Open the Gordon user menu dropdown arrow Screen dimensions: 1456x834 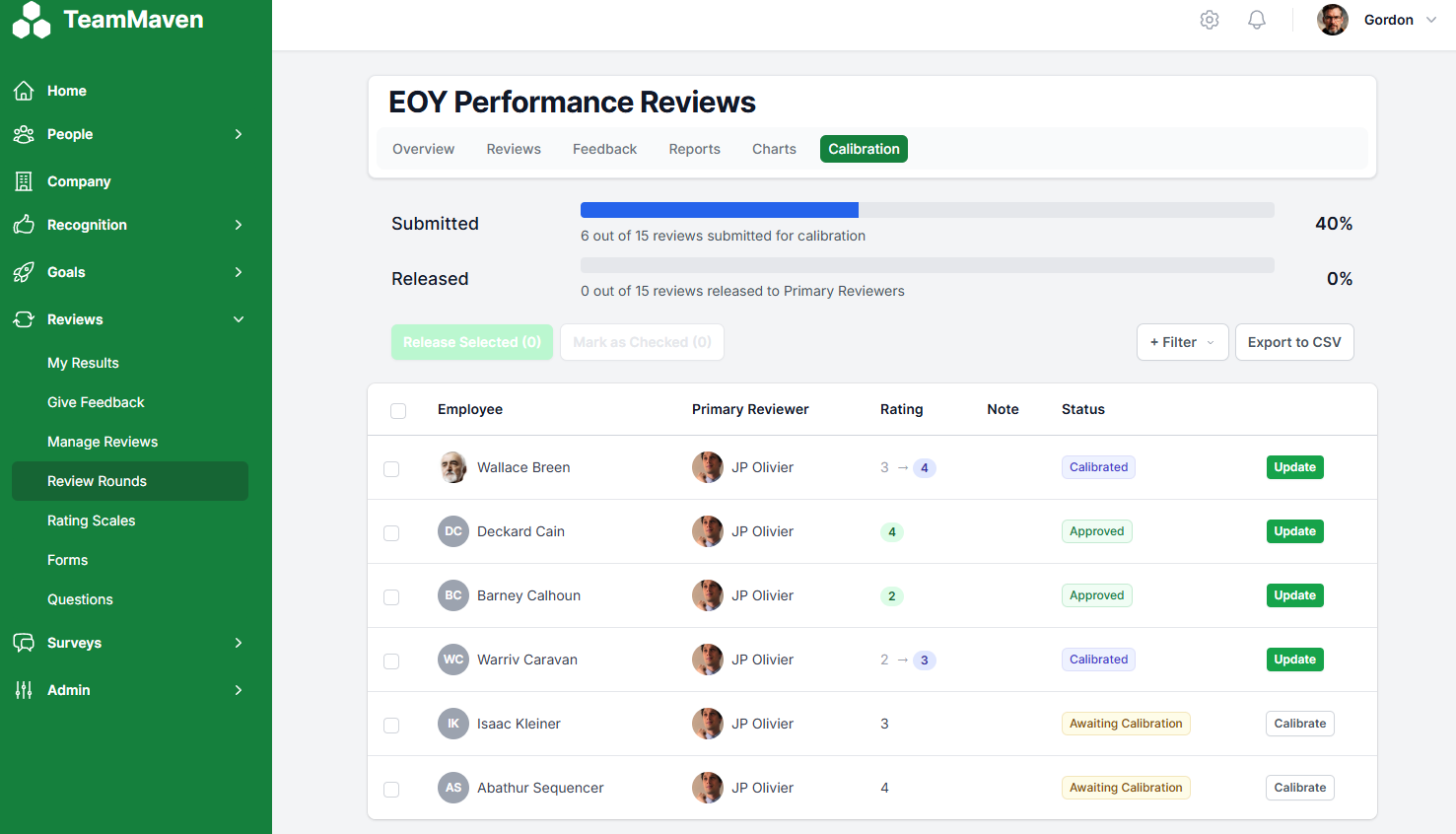tap(1431, 20)
